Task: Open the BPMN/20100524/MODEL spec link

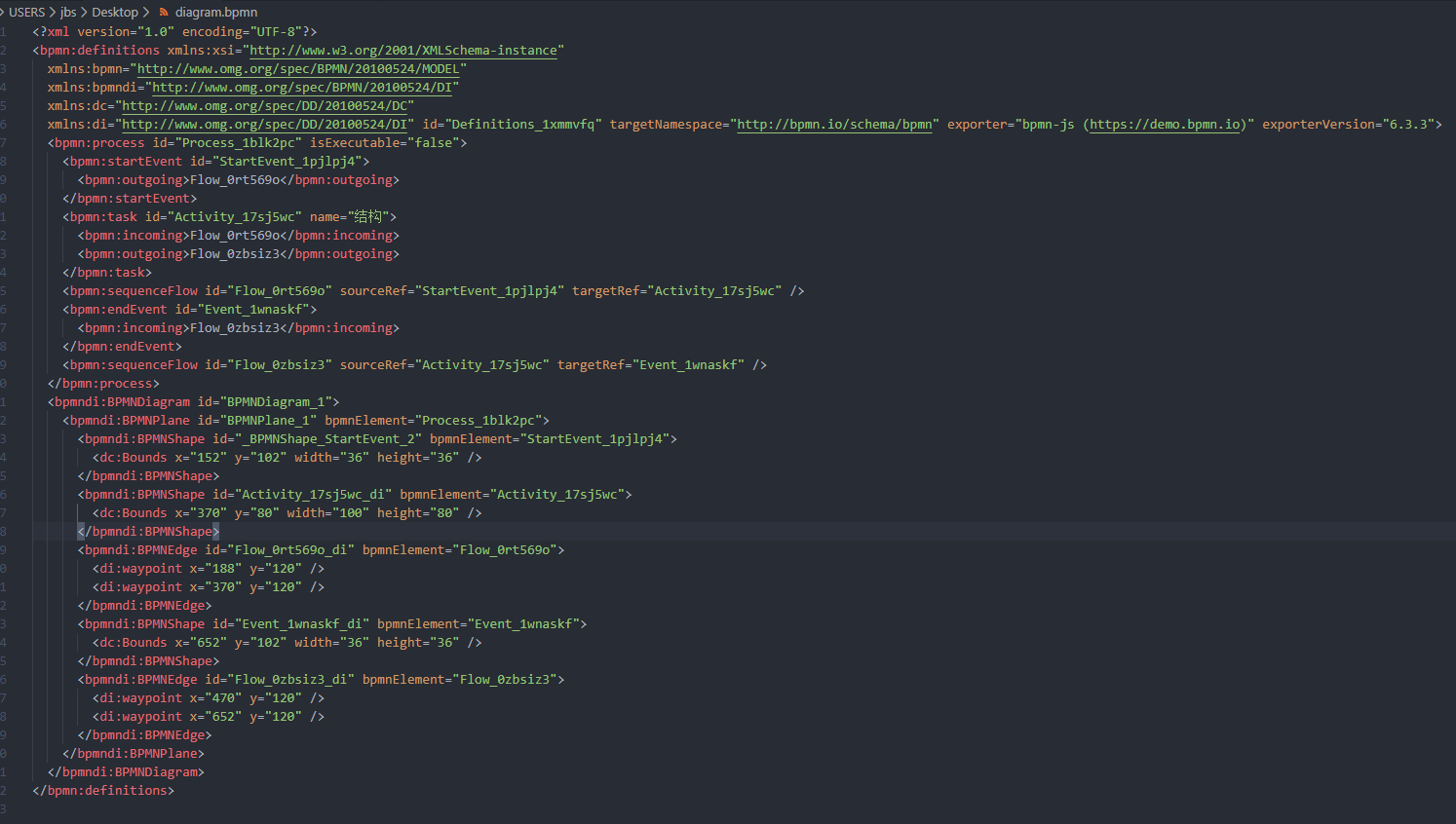Action: [298, 69]
